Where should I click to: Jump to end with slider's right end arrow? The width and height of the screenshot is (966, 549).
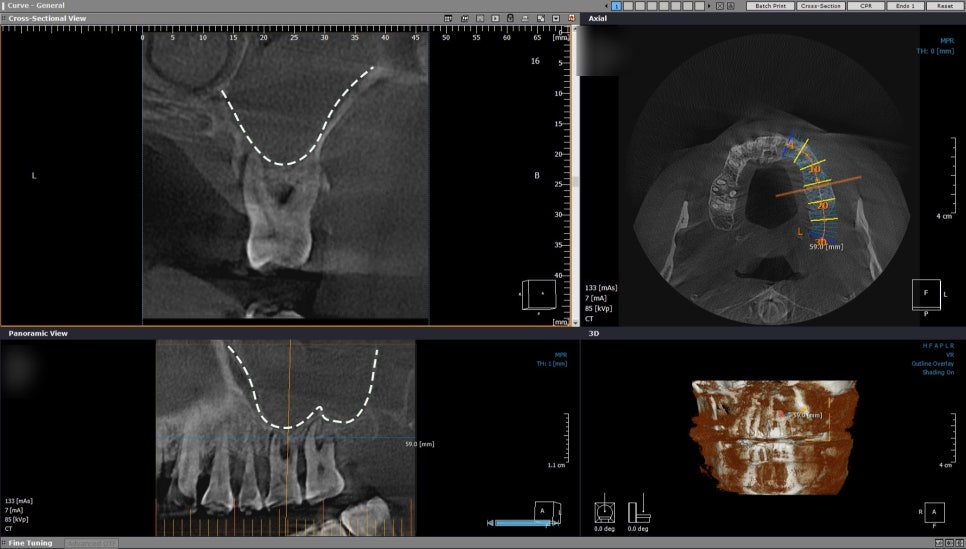tap(556, 523)
